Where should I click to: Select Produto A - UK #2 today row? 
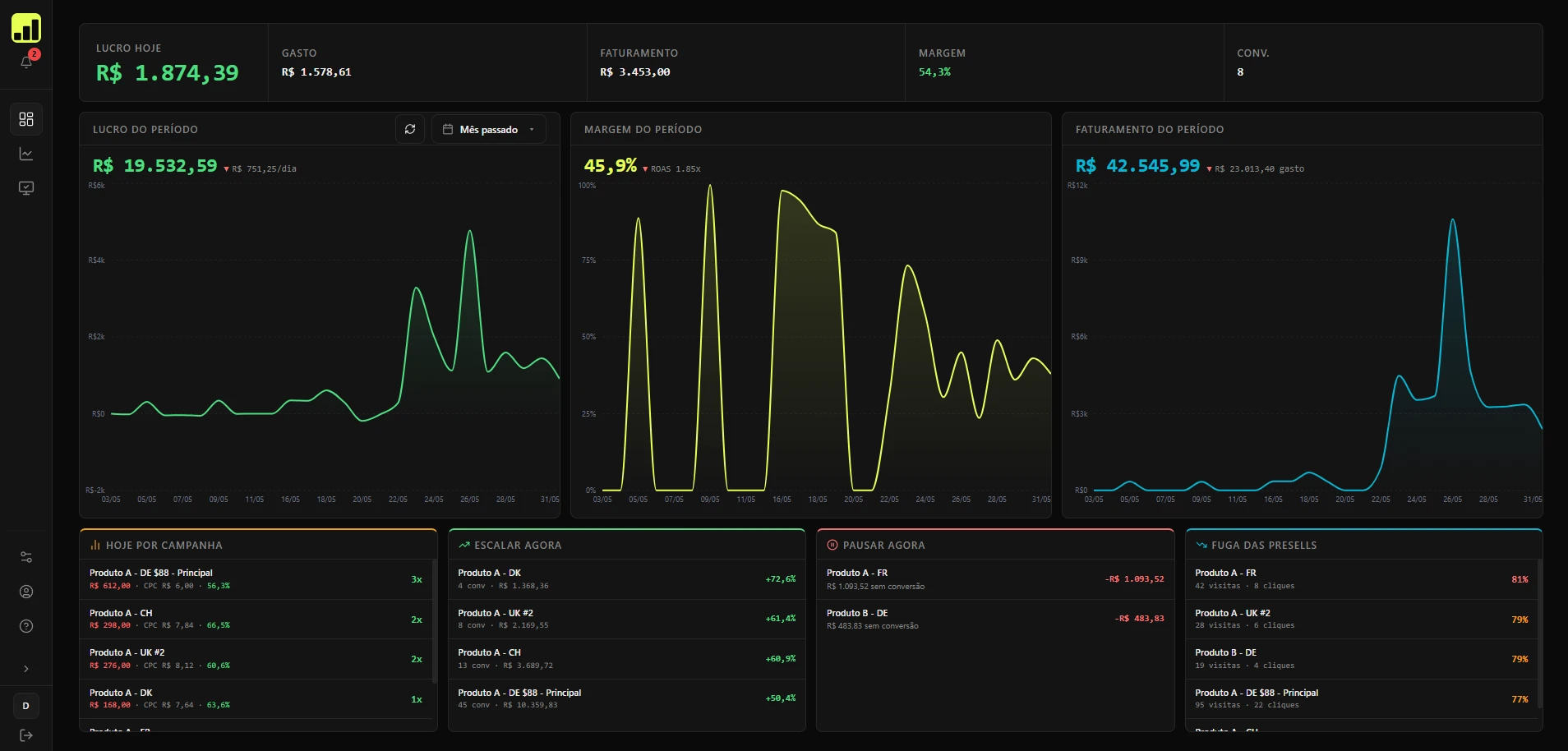click(256, 659)
